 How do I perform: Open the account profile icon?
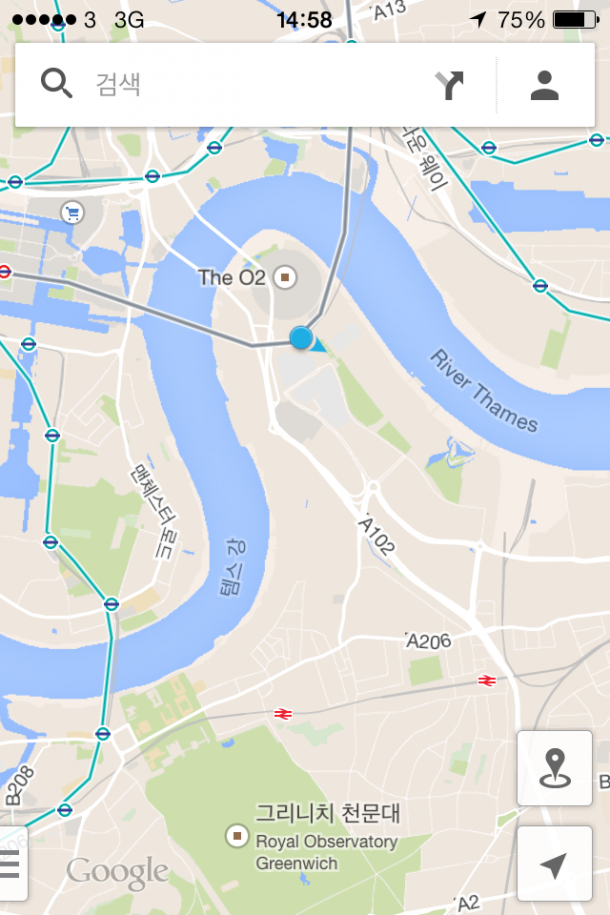tap(545, 85)
